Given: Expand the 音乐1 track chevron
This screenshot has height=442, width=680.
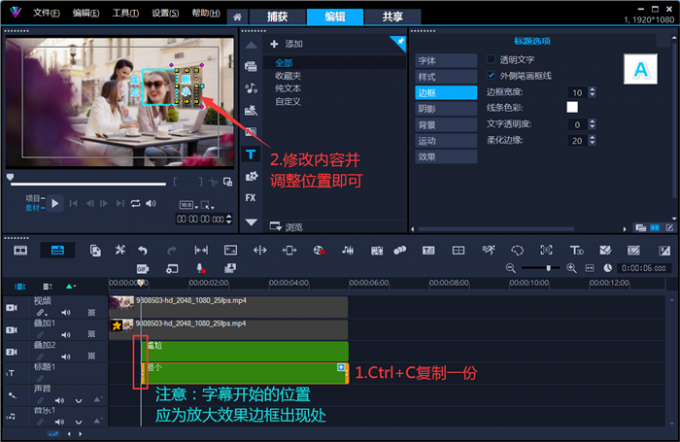Looking at the screenshot, I should point(78,422).
